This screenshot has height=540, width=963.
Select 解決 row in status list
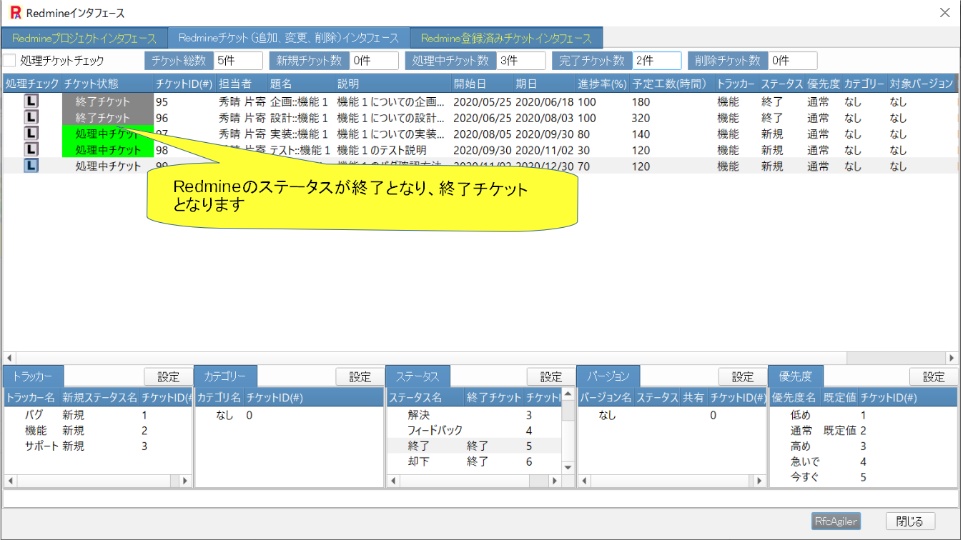(x=474, y=415)
